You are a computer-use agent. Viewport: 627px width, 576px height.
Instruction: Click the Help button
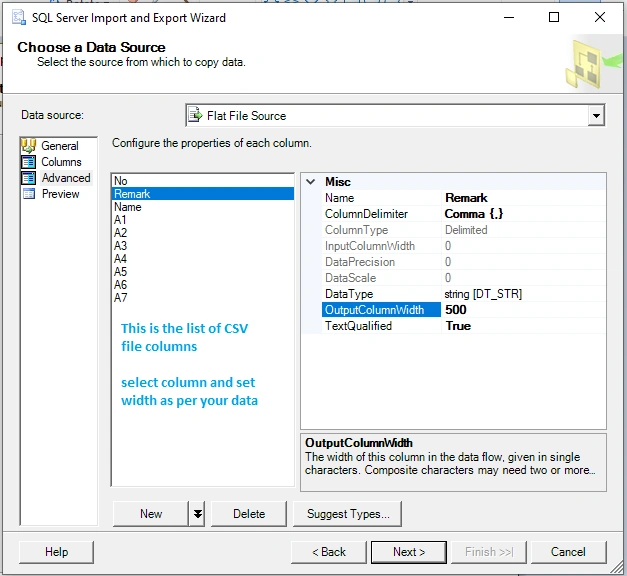tap(56, 552)
